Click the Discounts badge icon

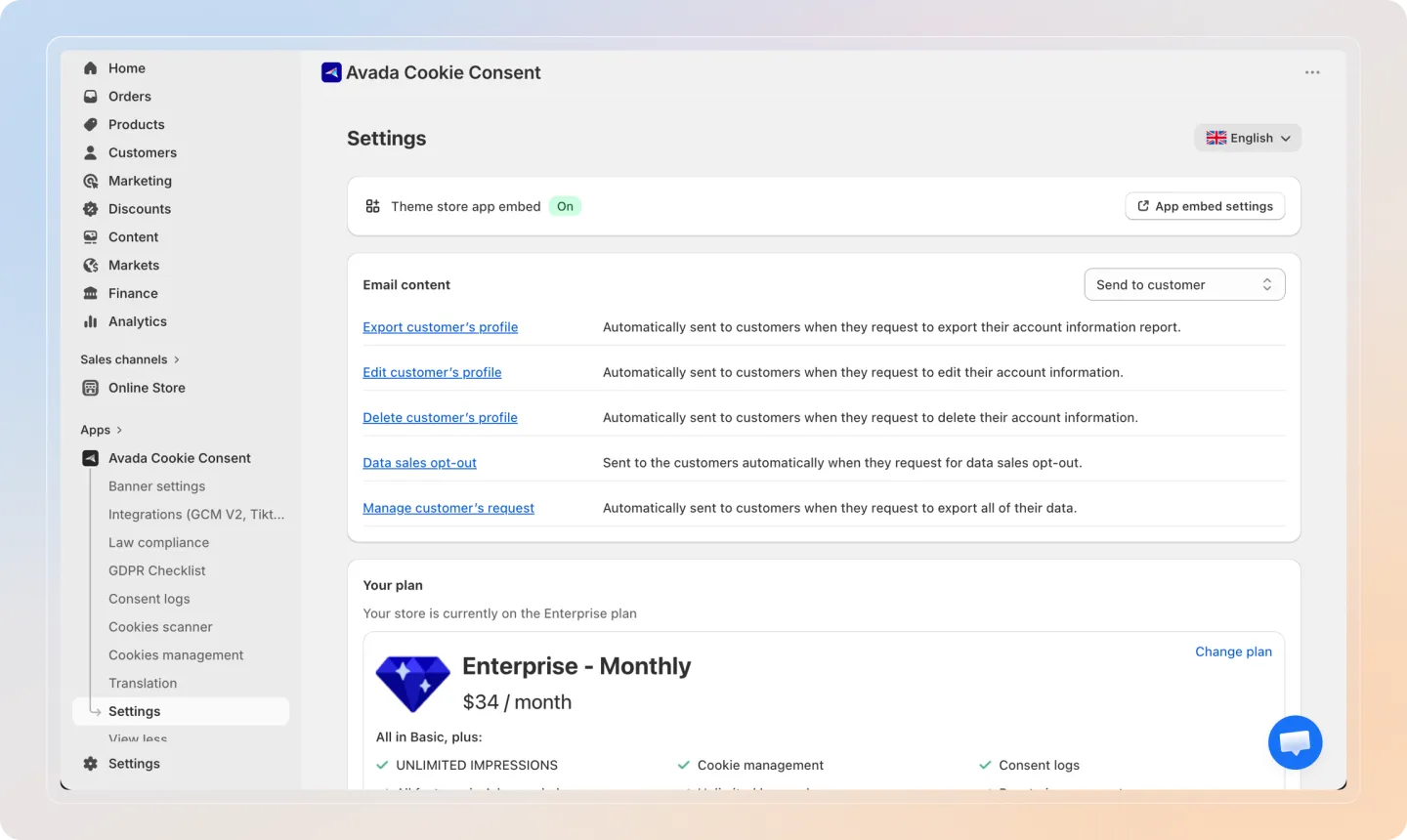click(91, 209)
